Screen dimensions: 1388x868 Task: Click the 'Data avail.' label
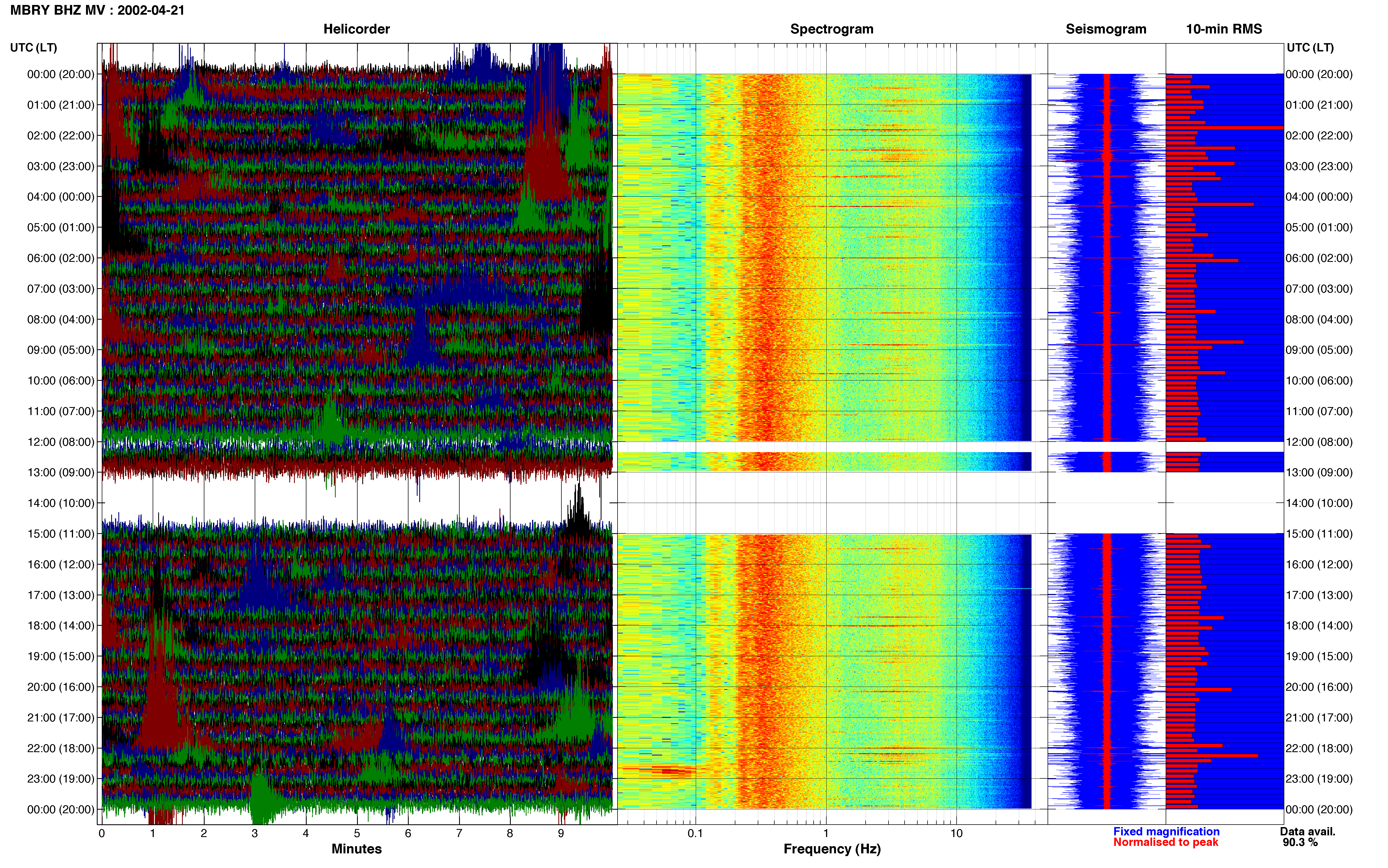[x=1308, y=831]
